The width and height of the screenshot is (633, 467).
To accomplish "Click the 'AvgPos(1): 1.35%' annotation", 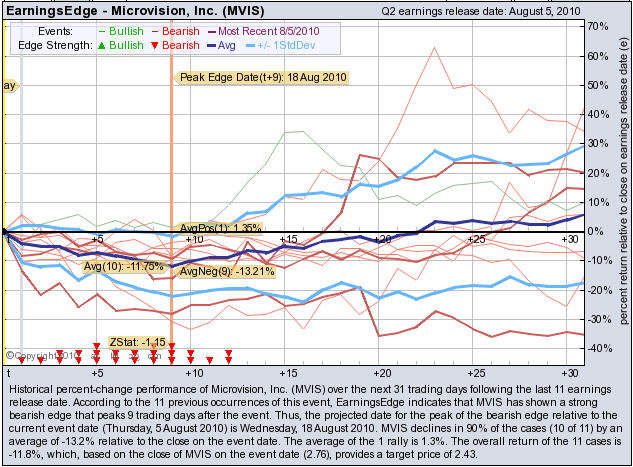I will pyautogui.click(x=220, y=228).
